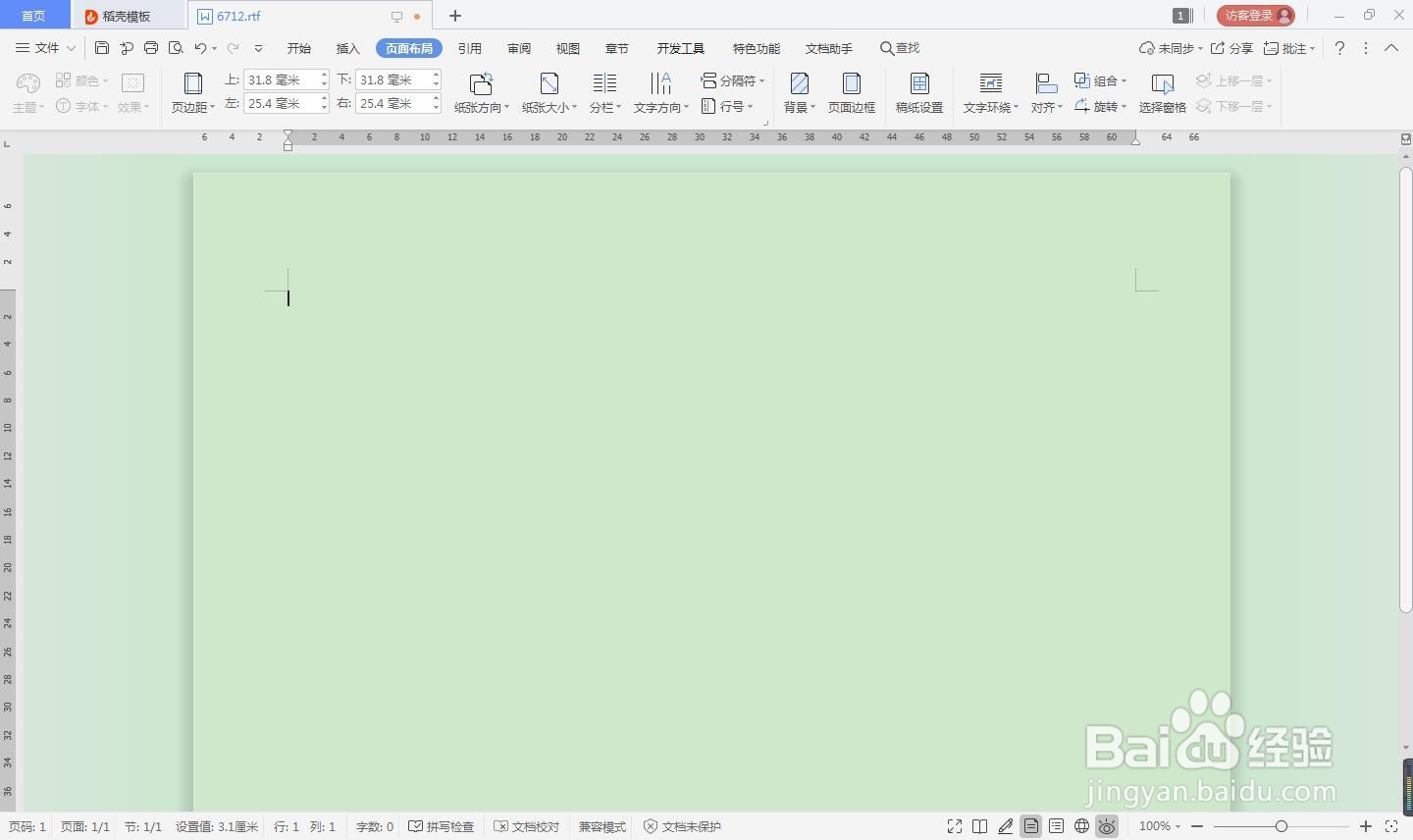Screen dimensions: 1413x840
Task: Go to the 首页 home tab
Action: coord(33,16)
